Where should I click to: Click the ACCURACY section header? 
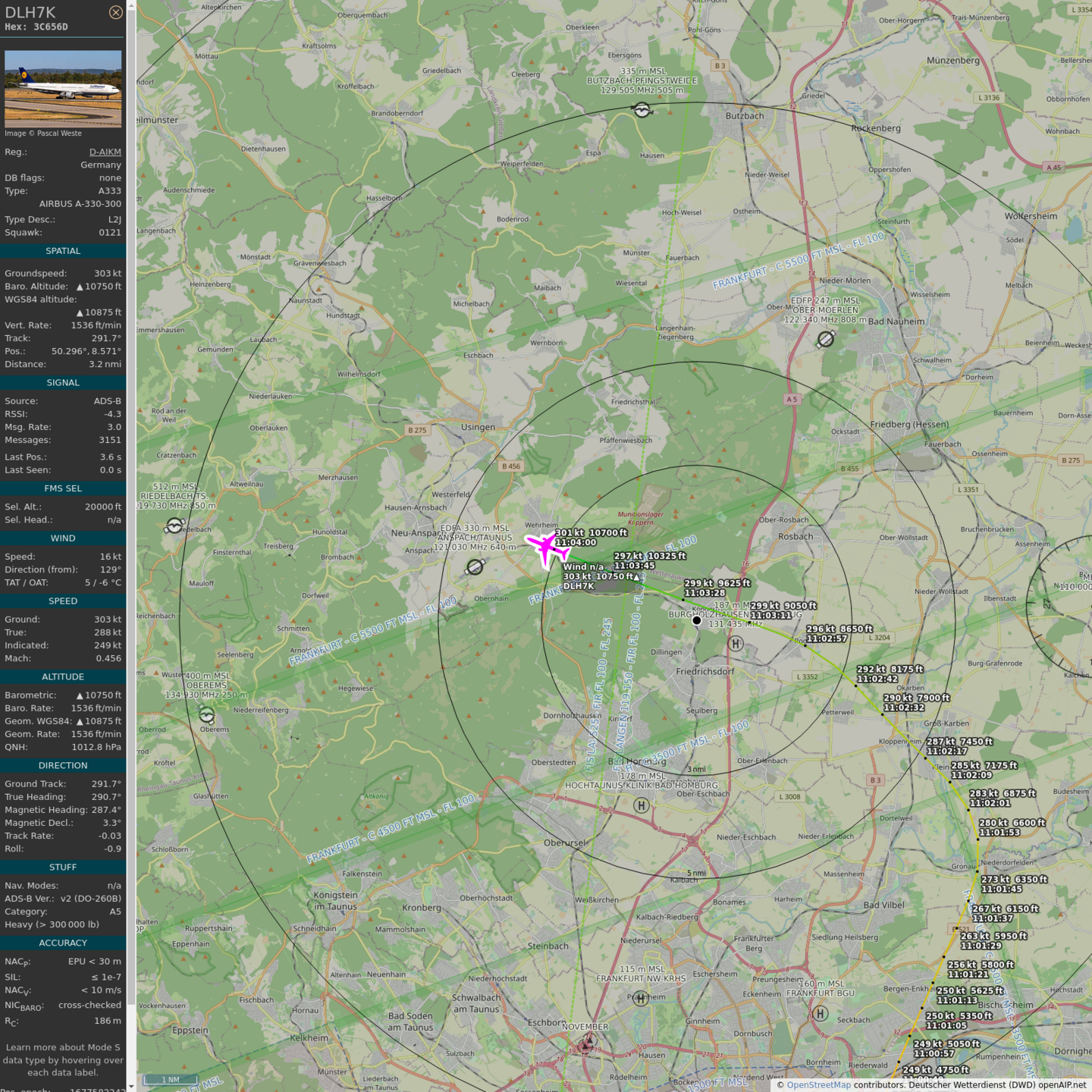pyautogui.click(x=63, y=943)
